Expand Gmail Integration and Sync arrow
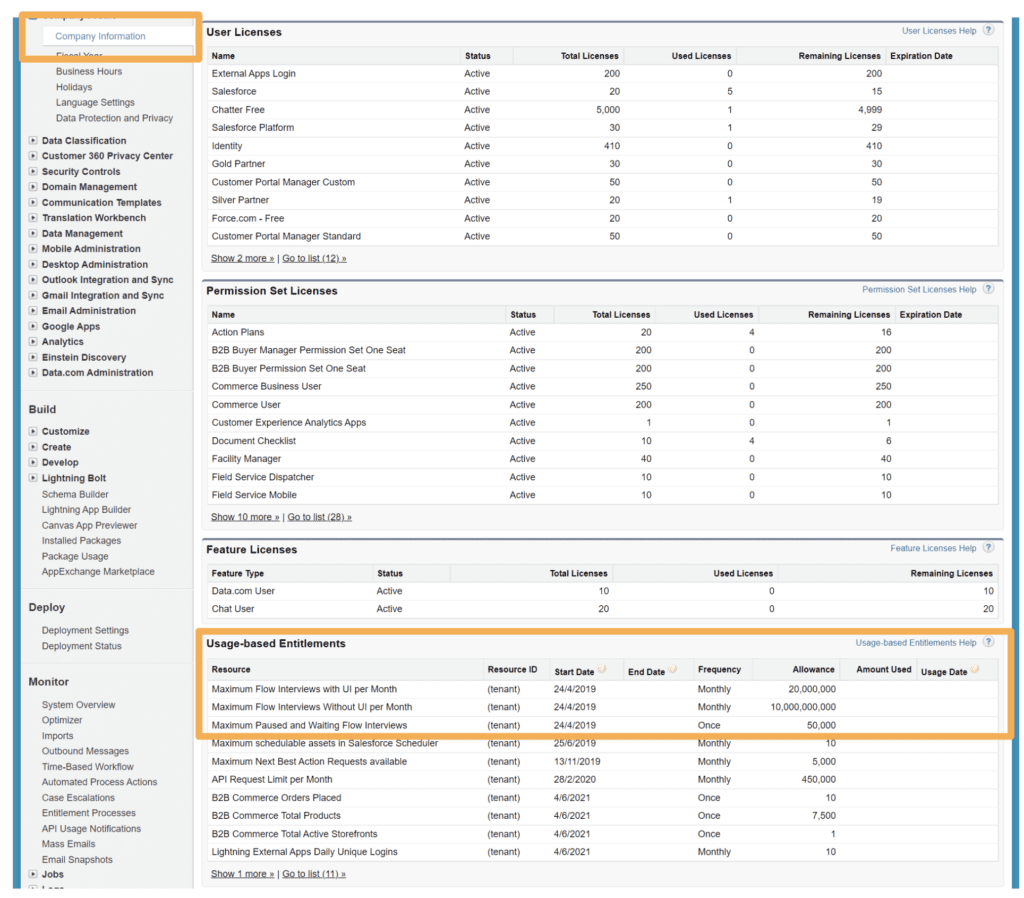Image resolution: width=1024 pixels, height=898 pixels. pyautogui.click(x=33, y=295)
